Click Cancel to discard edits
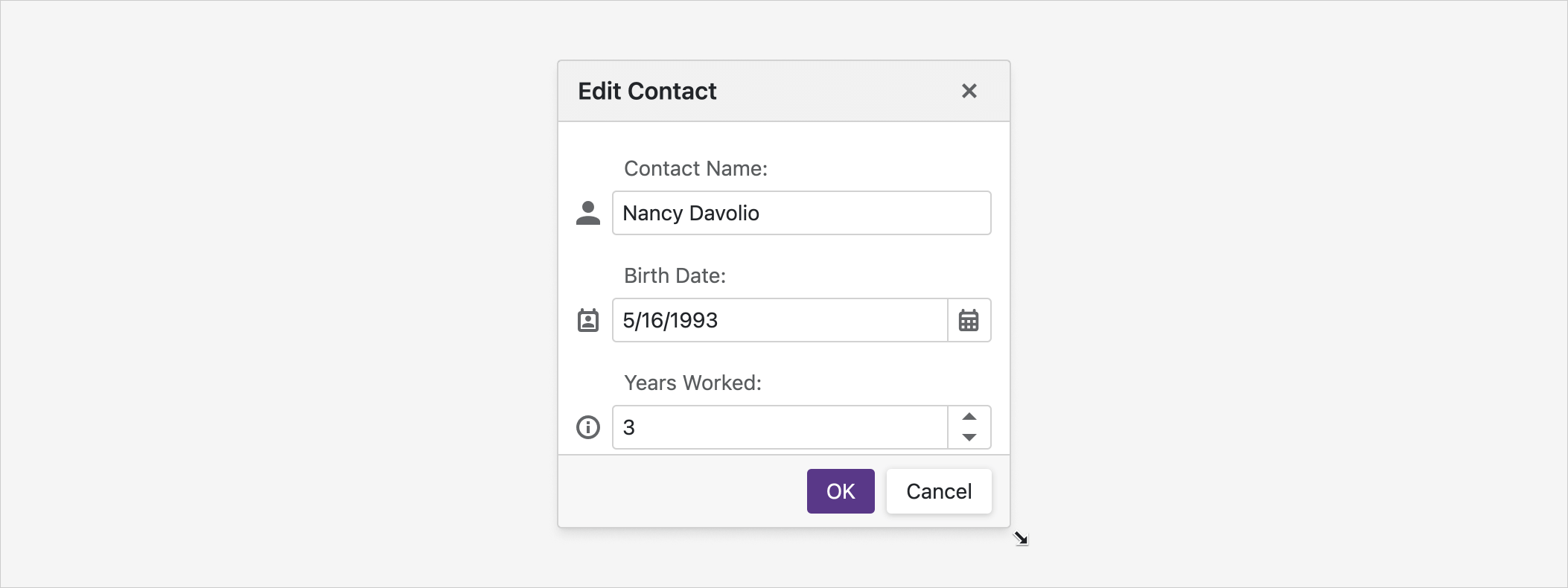 click(x=939, y=490)
